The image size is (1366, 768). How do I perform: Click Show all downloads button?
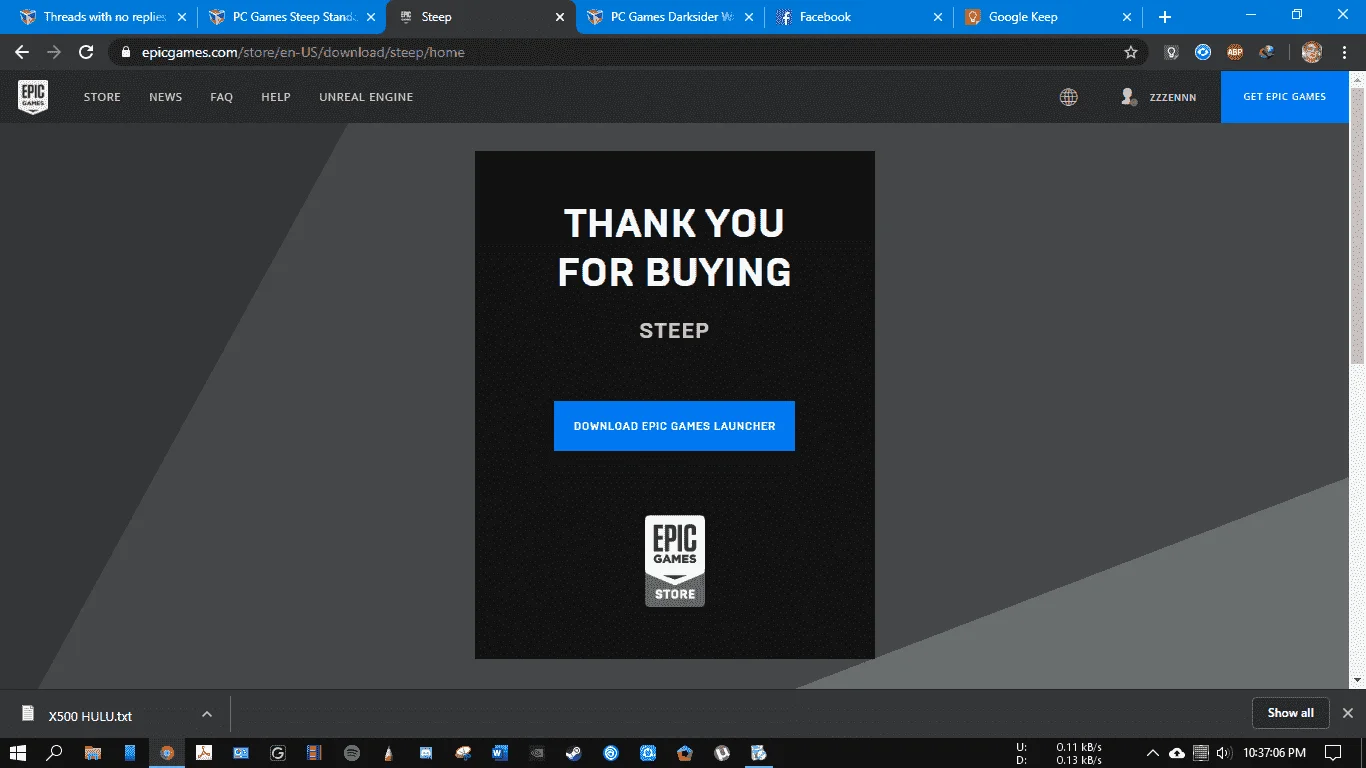1291,713
